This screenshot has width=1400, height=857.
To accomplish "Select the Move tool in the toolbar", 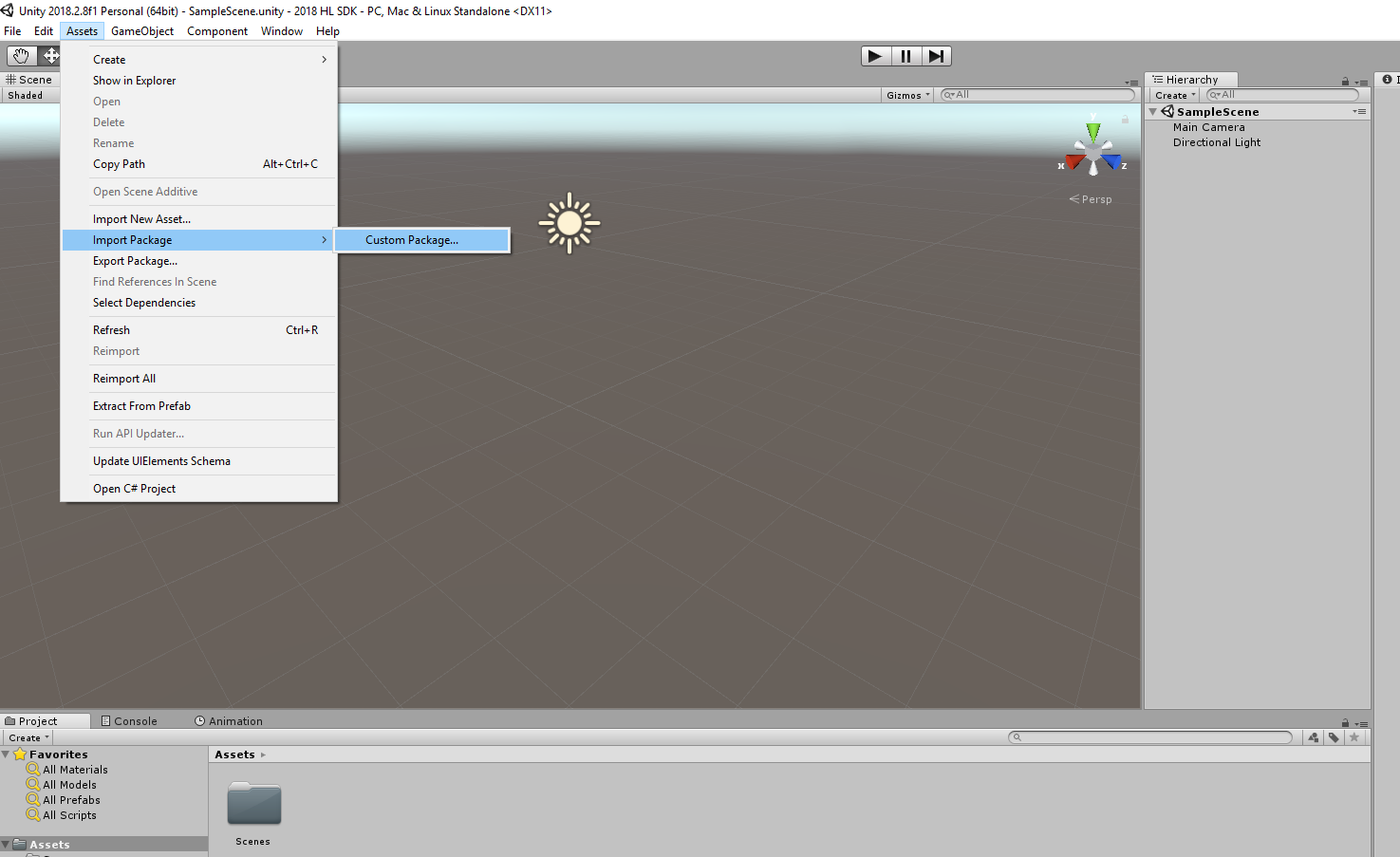I will (49, 56).
